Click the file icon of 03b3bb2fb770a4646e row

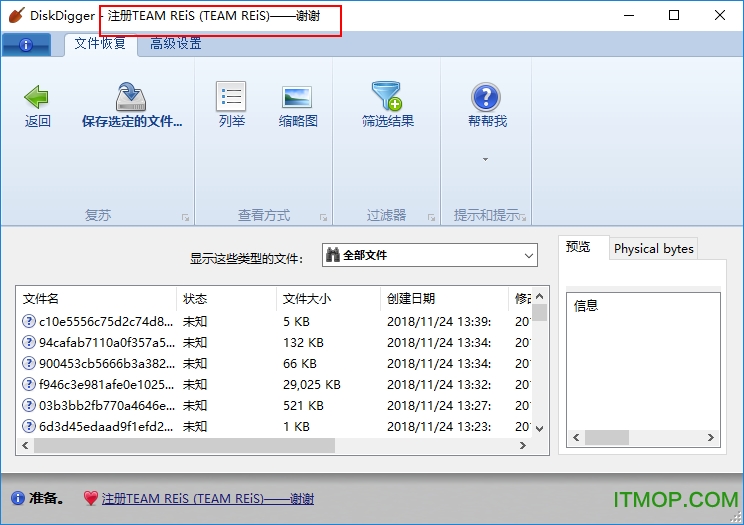point(29,405)
